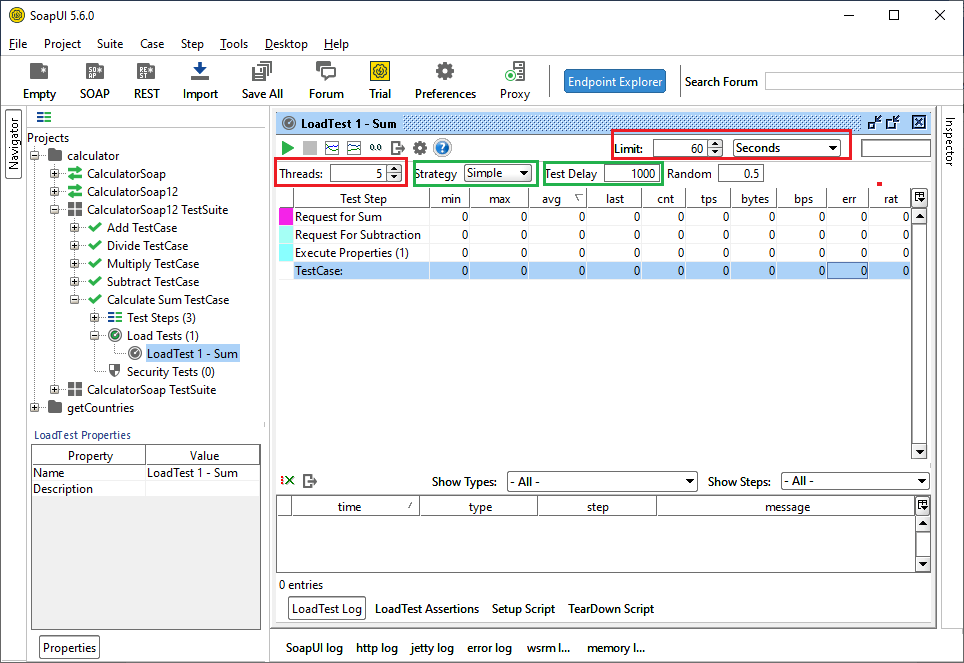
Task: Click the magenta Request for Sum swatch
Action: tap(286, 216)
